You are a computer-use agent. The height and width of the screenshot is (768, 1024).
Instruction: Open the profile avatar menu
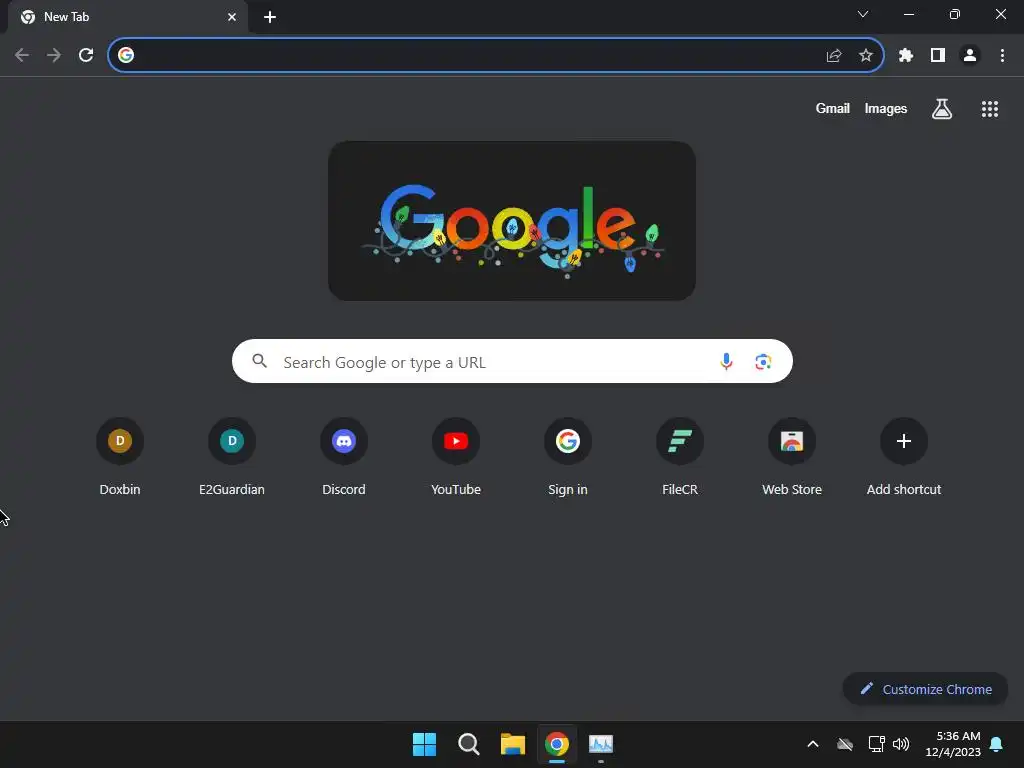[970, 56]
